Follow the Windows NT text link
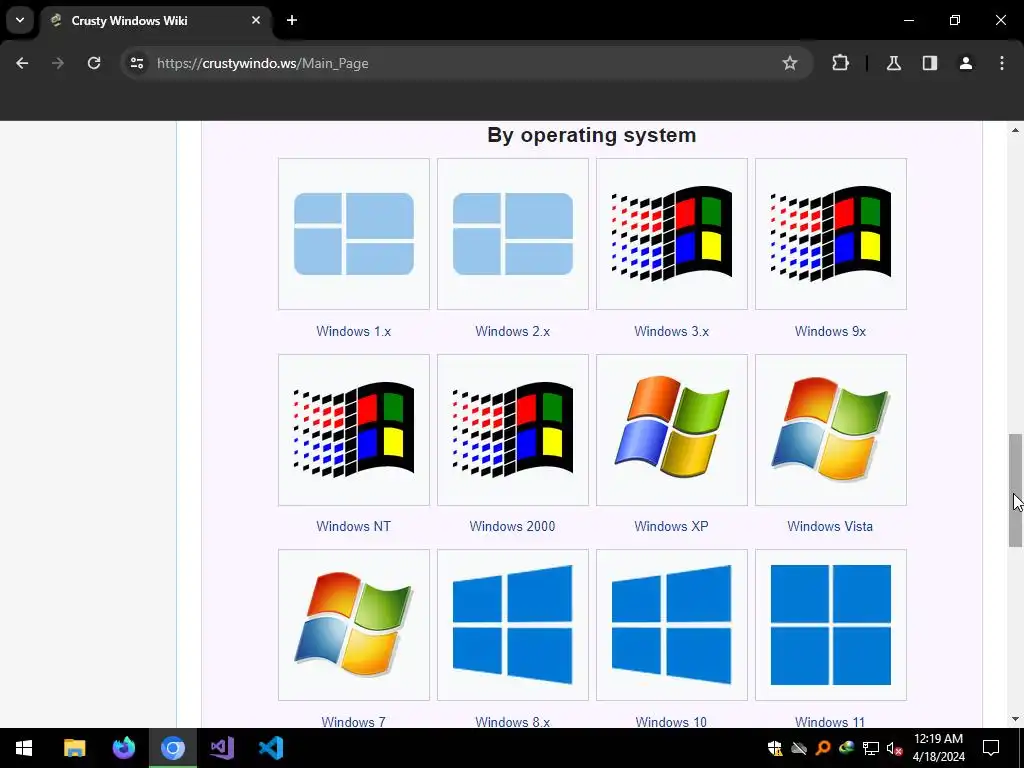 point(353,526)
